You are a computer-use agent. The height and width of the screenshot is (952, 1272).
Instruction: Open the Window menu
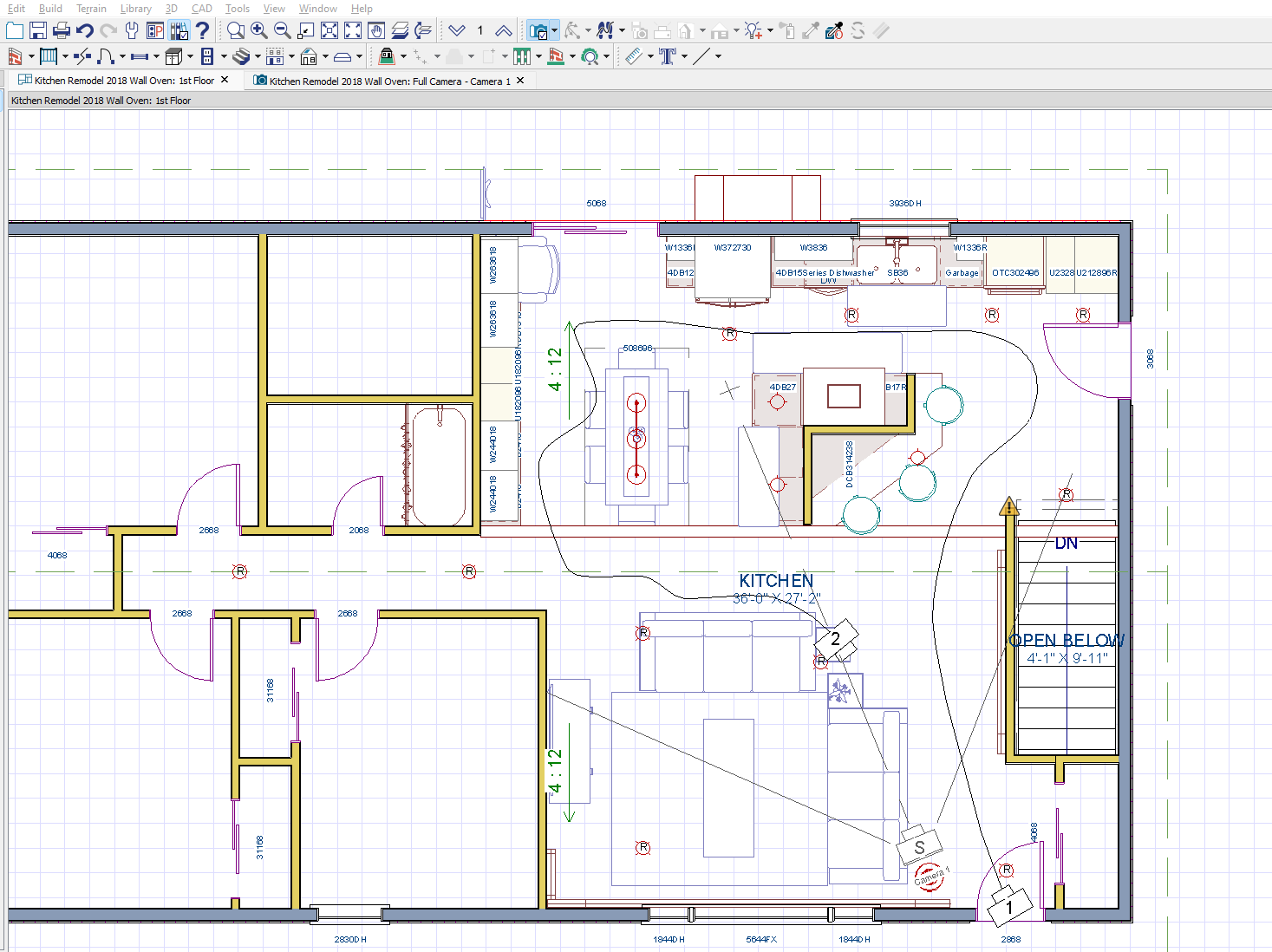317,9
